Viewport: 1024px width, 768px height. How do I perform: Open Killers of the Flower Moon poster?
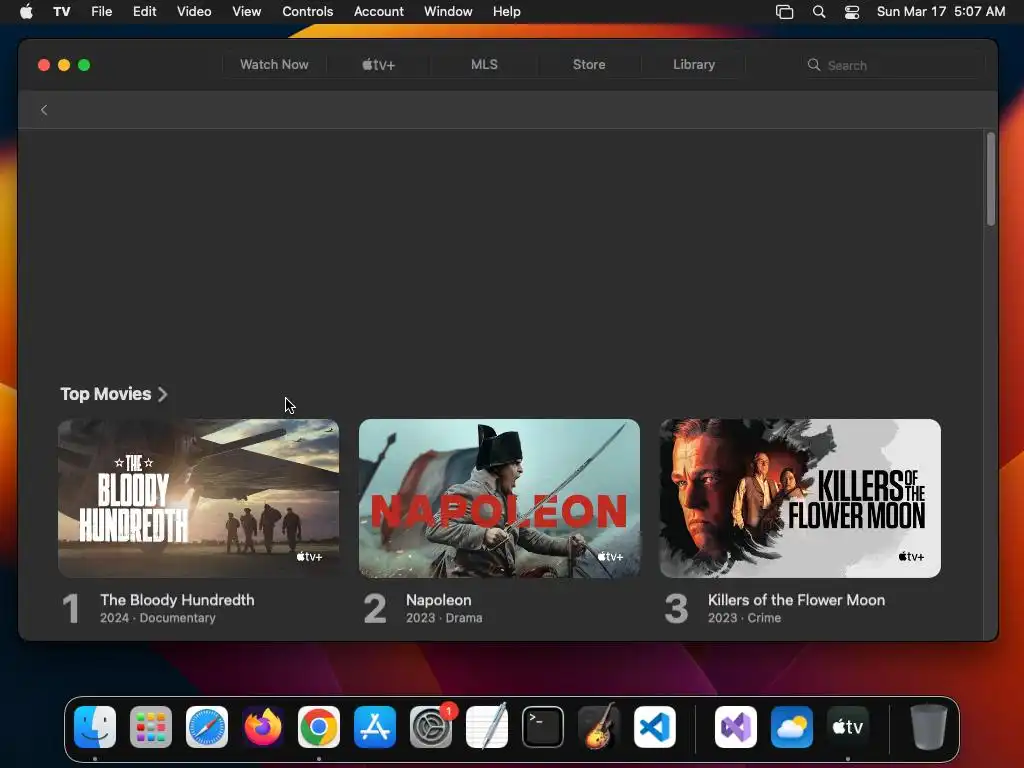[800, 498]
